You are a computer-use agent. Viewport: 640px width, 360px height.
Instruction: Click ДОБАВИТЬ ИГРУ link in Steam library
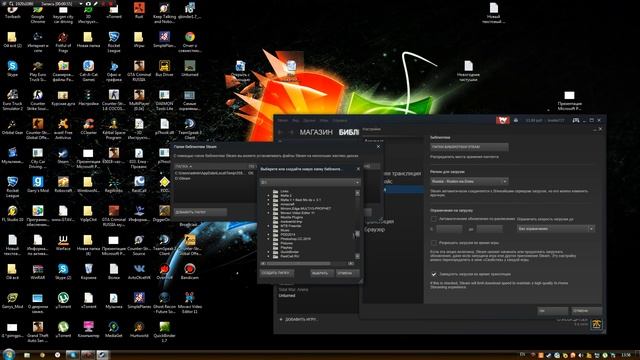coord(298,319)
